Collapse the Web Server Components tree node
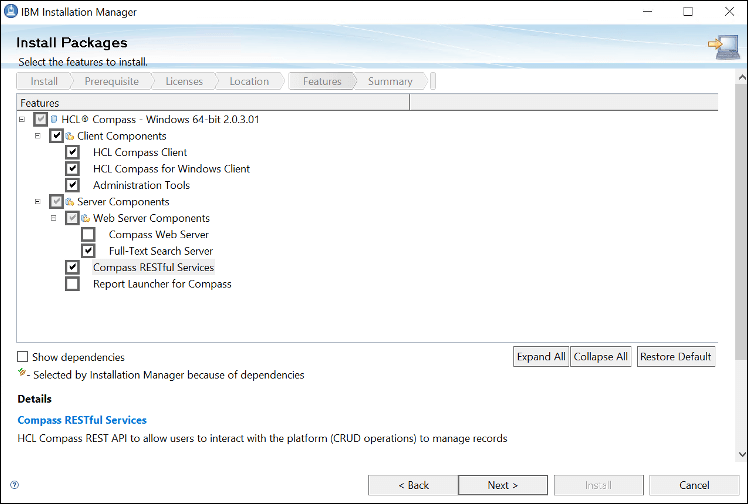748x504 pixels. 53,218
